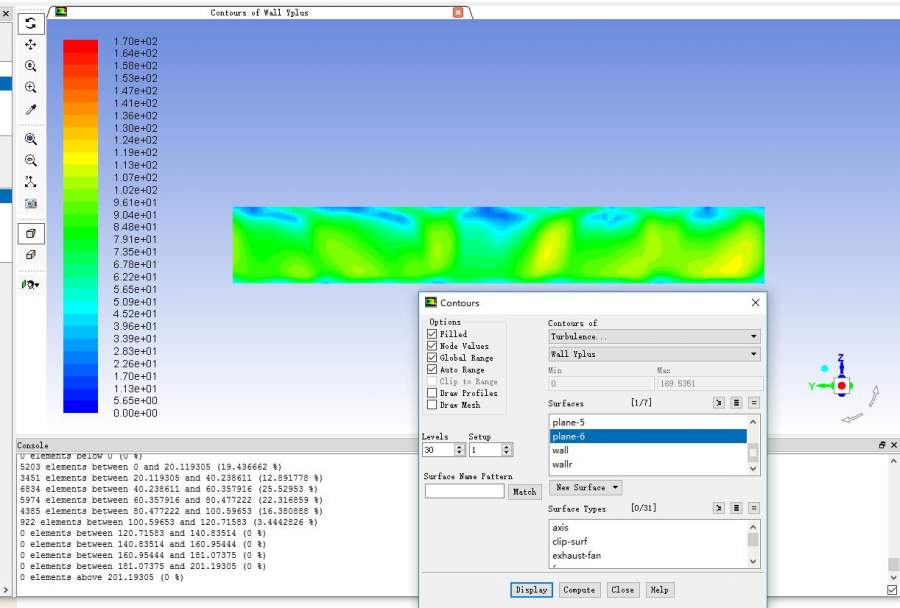Click the Close button in Contours dialog

622,590
